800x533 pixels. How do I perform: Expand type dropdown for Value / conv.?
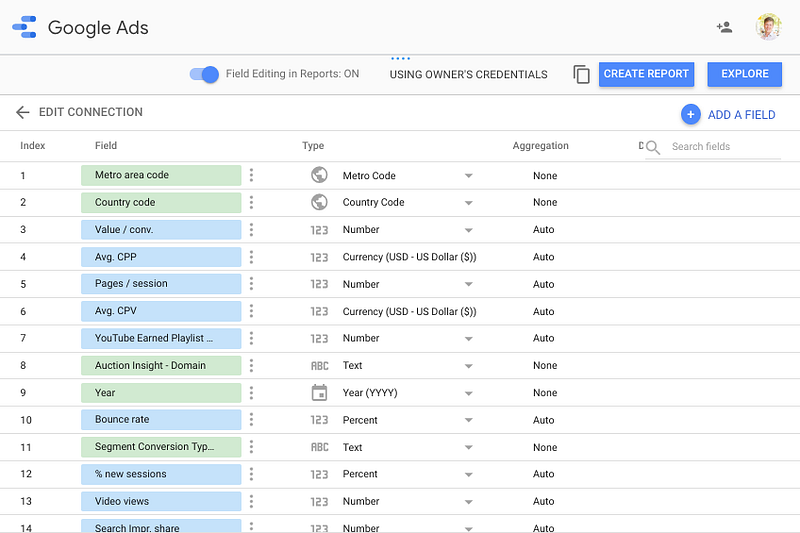pyautogui.click(x=468, y=230)
